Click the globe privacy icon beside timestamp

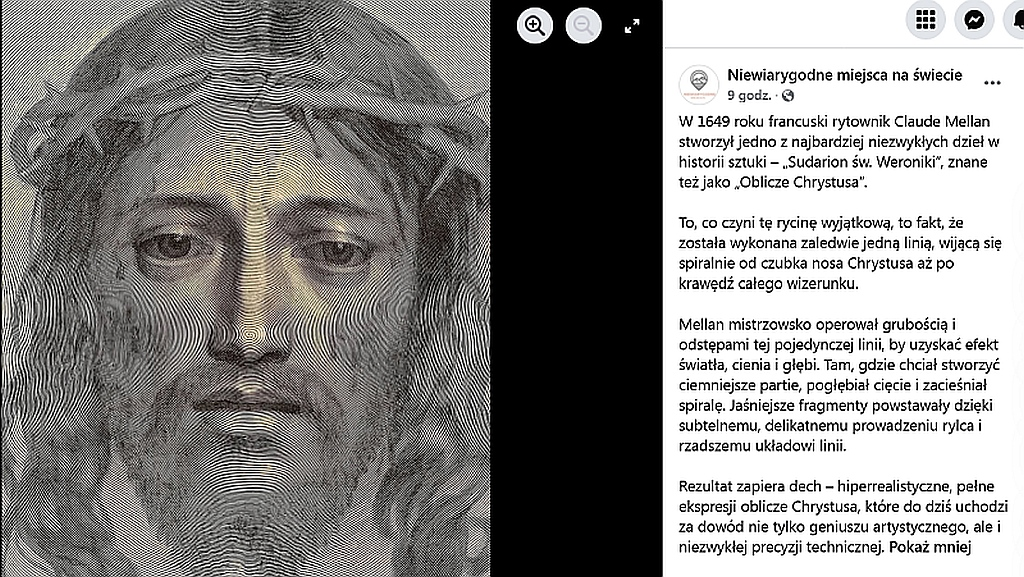click(x=788, y=96)
